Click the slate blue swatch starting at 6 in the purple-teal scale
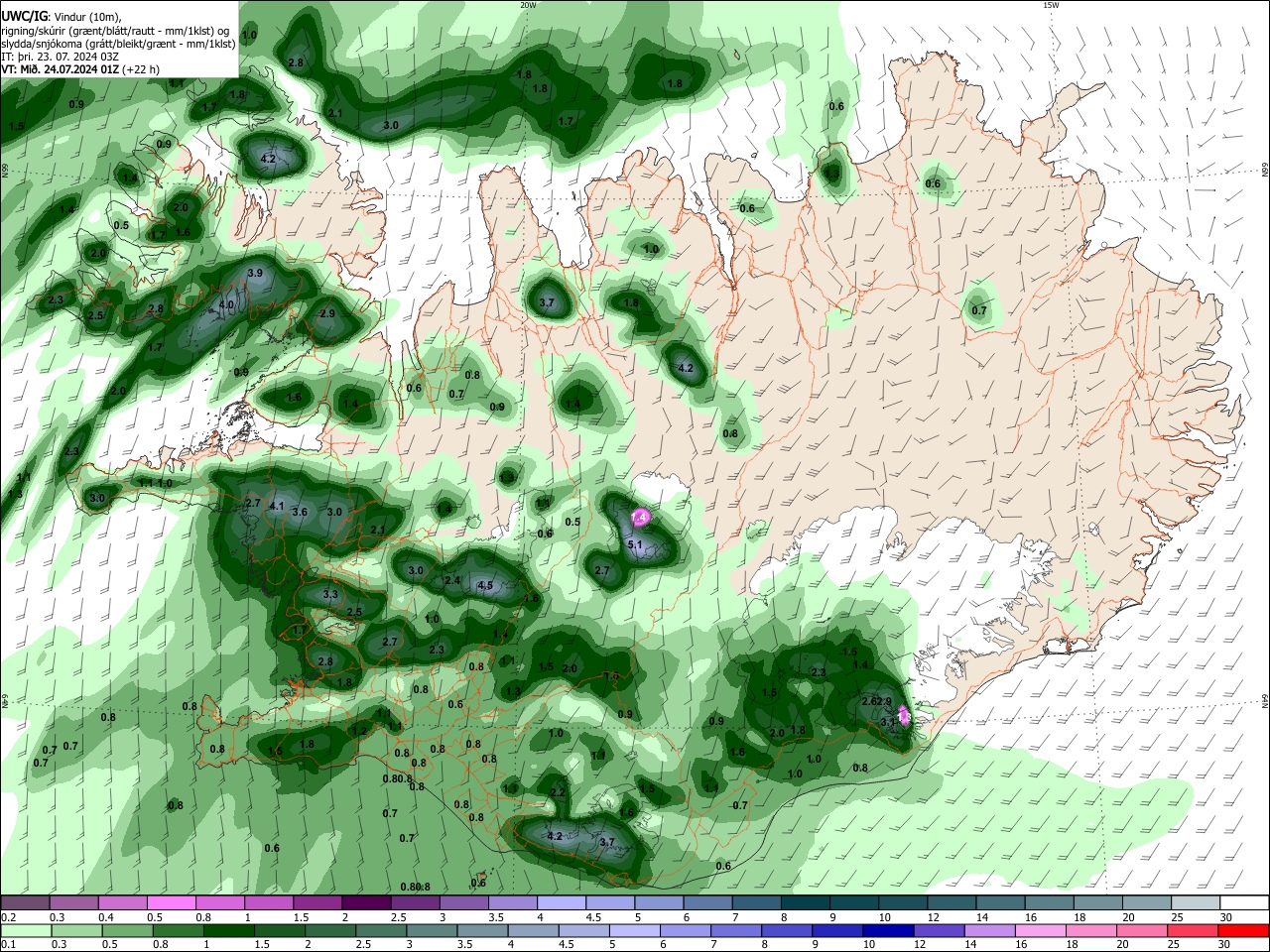 708,902
